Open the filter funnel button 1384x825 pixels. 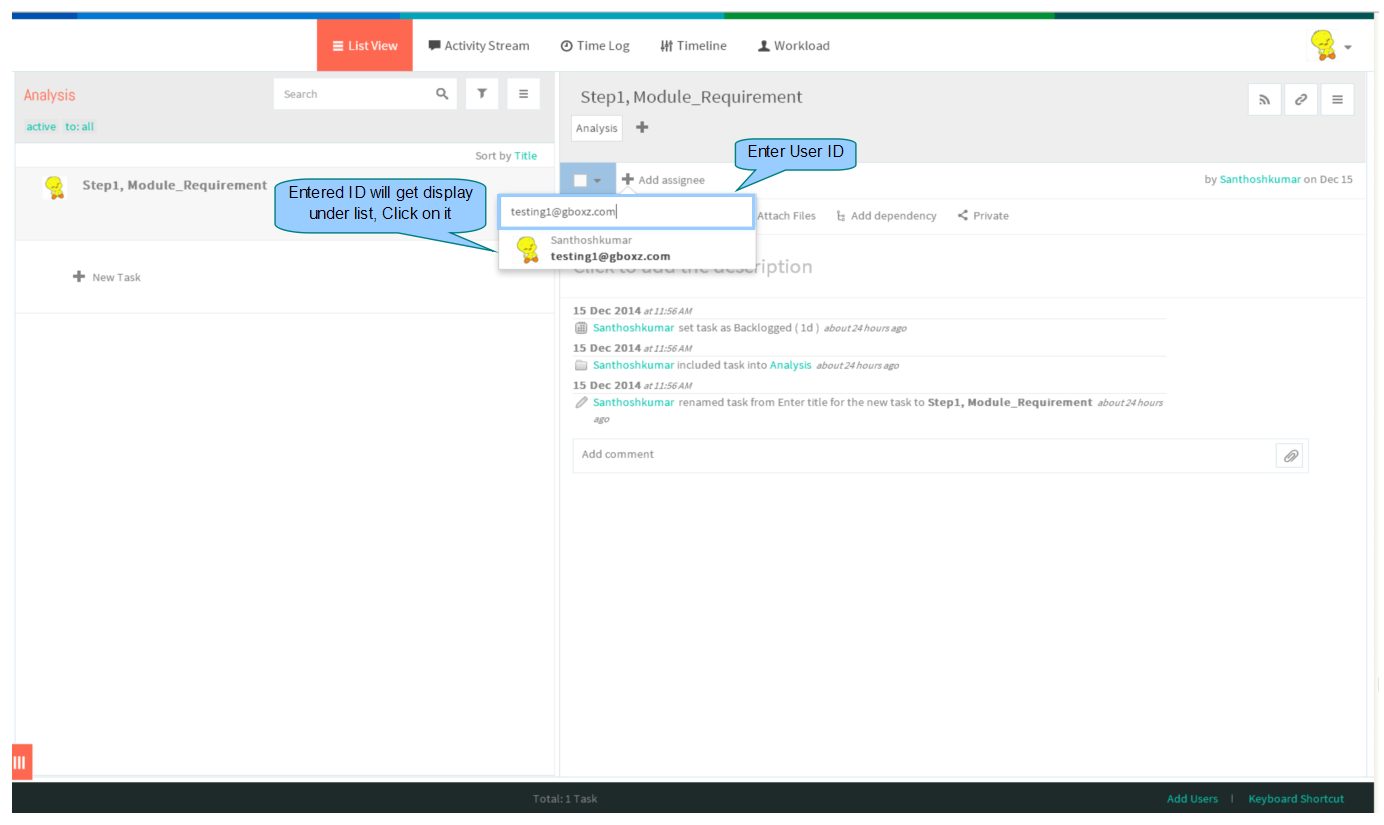[x=482, y=94]
